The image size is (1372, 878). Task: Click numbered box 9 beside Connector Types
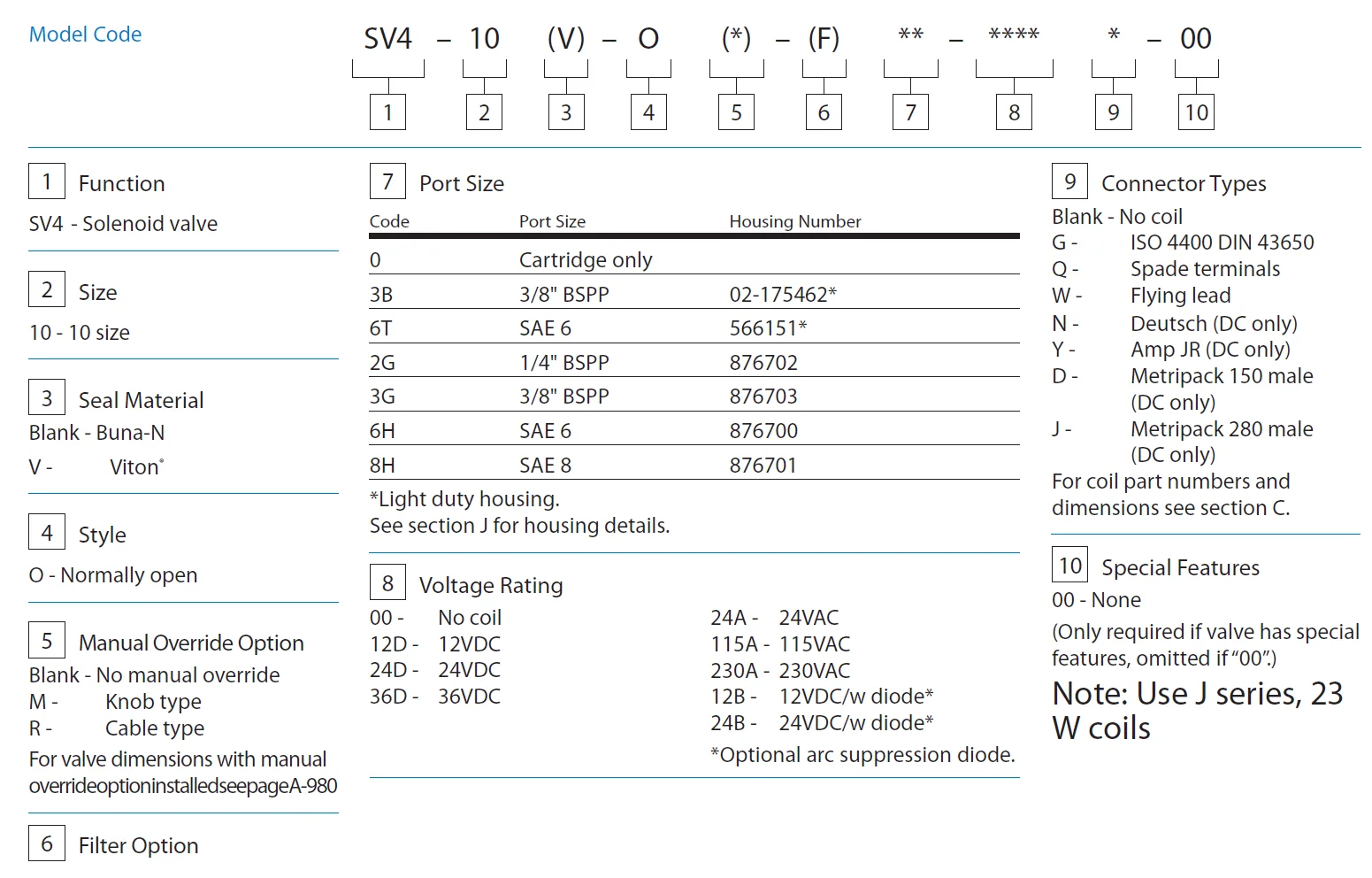[x=1069, y=181]
